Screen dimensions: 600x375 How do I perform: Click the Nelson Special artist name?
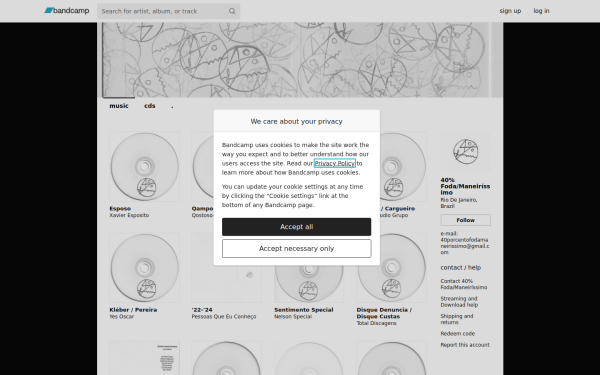293,316
